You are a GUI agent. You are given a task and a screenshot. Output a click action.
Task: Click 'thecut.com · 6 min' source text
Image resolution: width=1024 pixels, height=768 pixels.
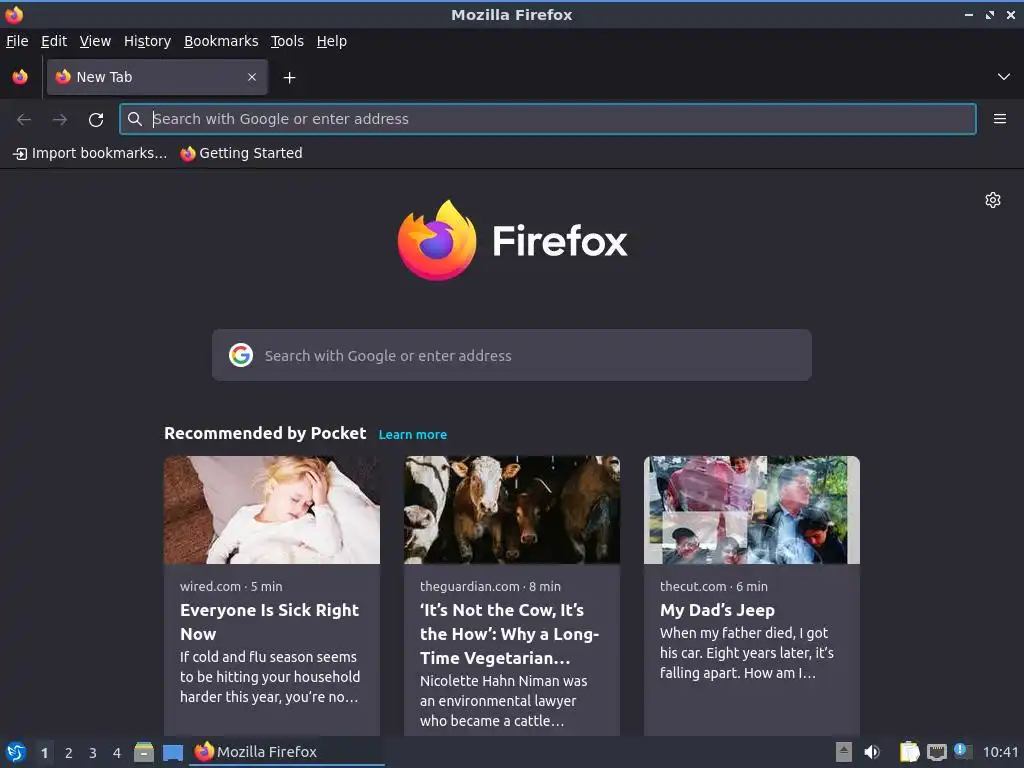pos(714,586)
